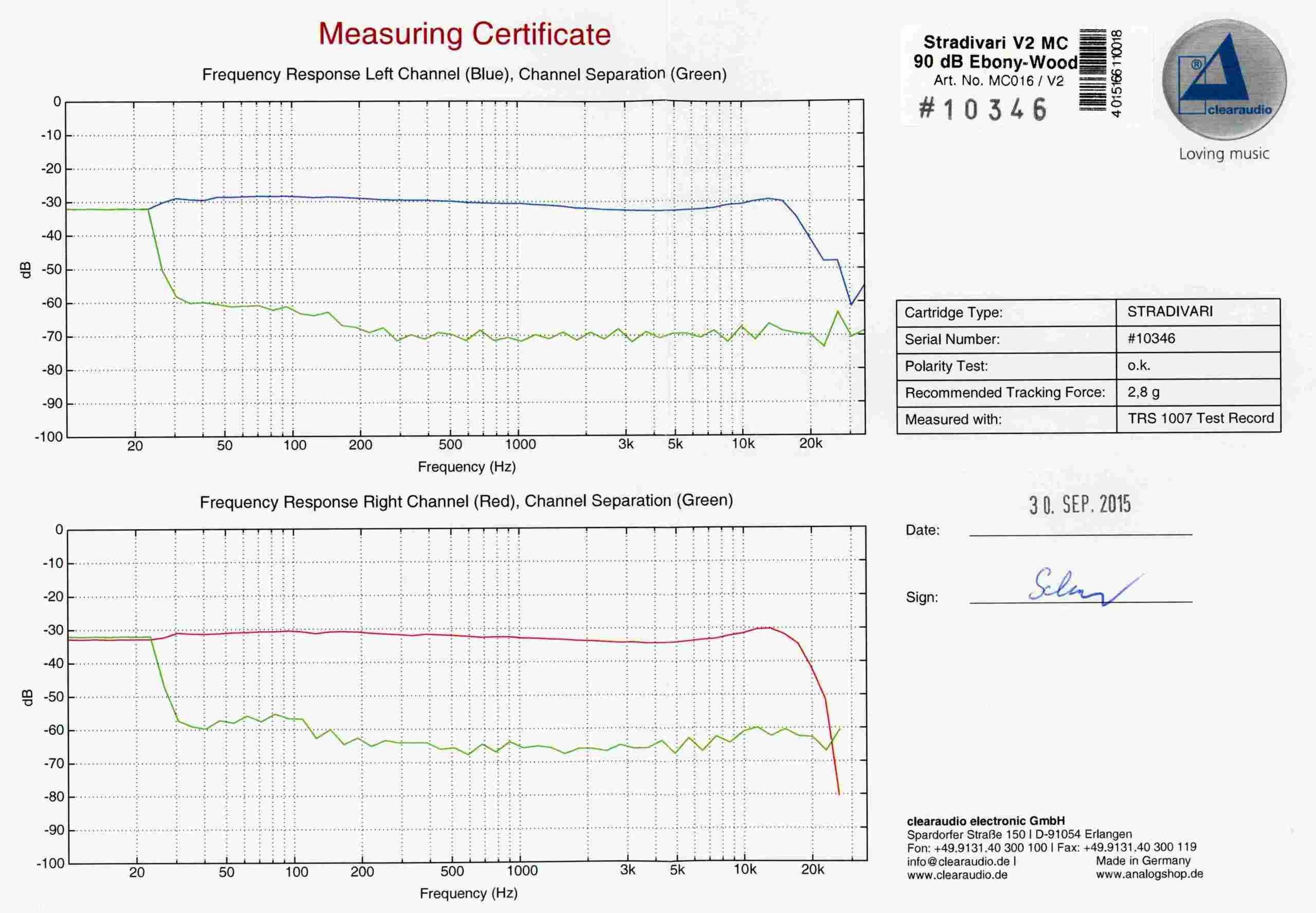This screenshot has width=1316, height=913.
Task: Click the 'Sign:' label
Action: (x=922, y=597)
